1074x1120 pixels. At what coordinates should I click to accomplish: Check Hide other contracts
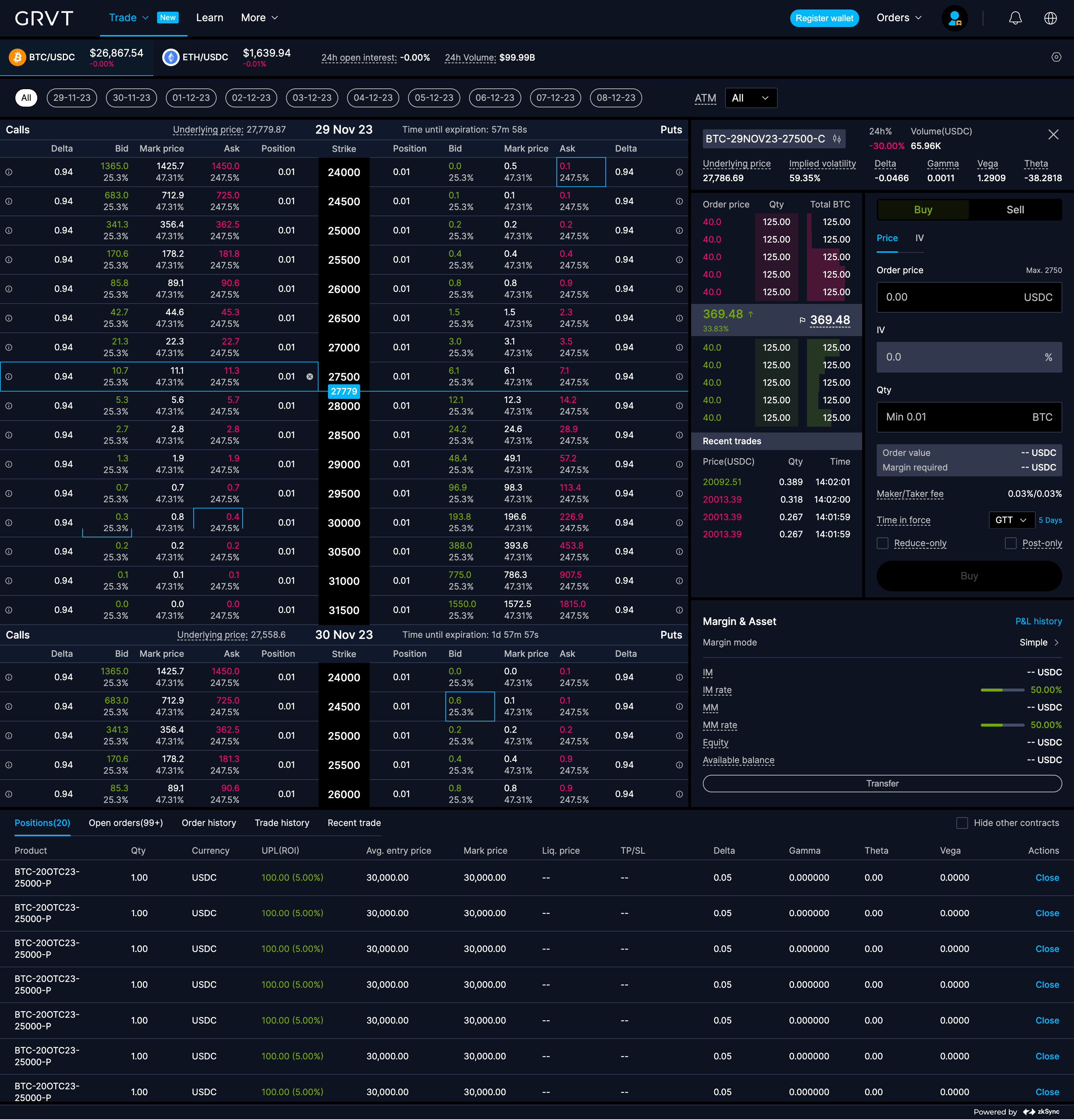[963, 823]
